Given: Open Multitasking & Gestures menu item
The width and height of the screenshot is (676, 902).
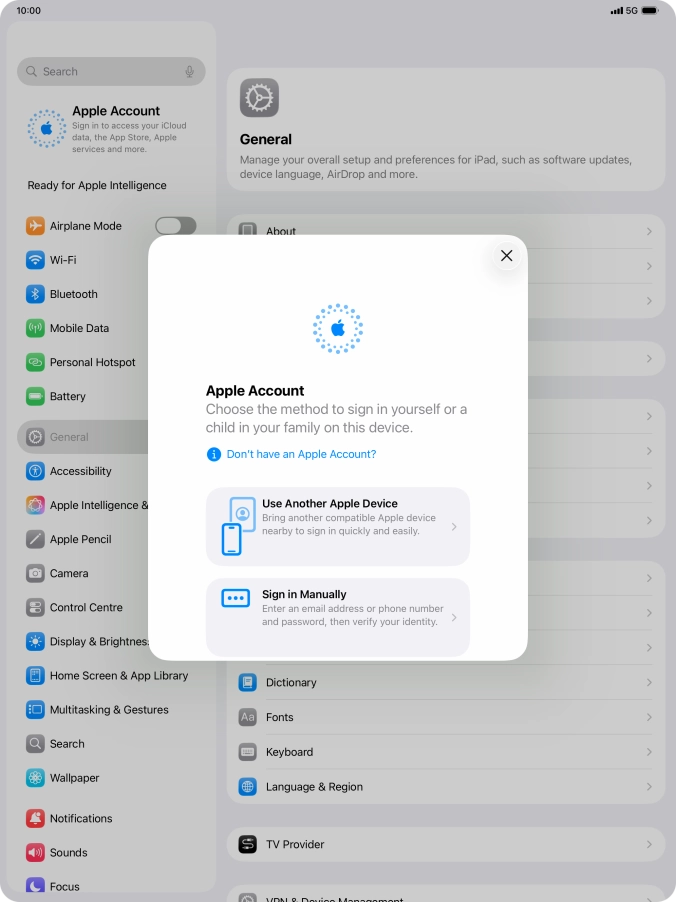Looking at the screenshot, I should coord(109,710).
